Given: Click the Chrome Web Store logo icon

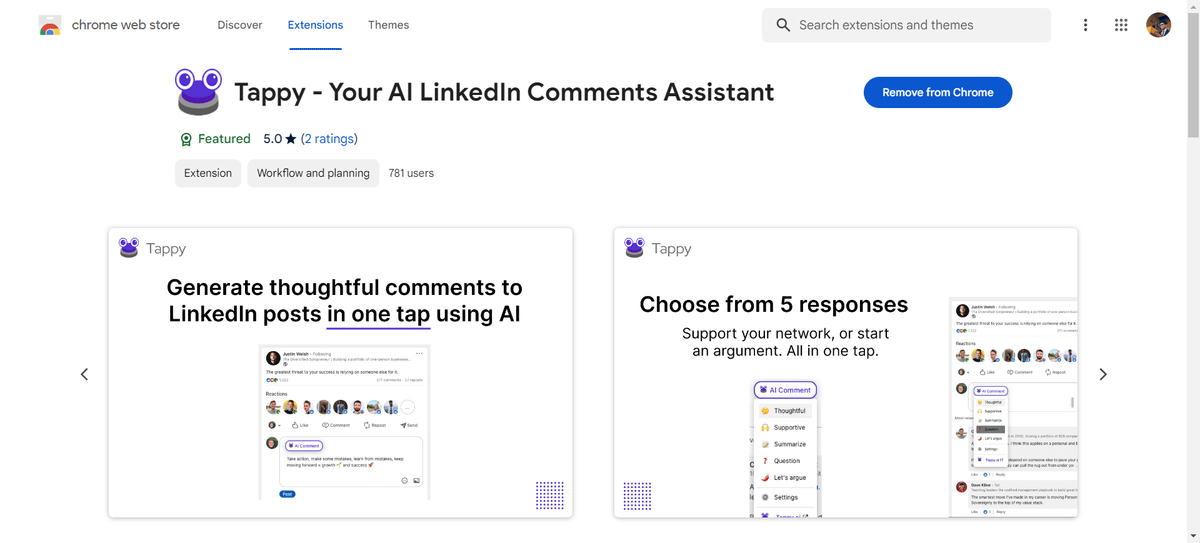Looking at the screenshot, I should click(x=50, y=25).
